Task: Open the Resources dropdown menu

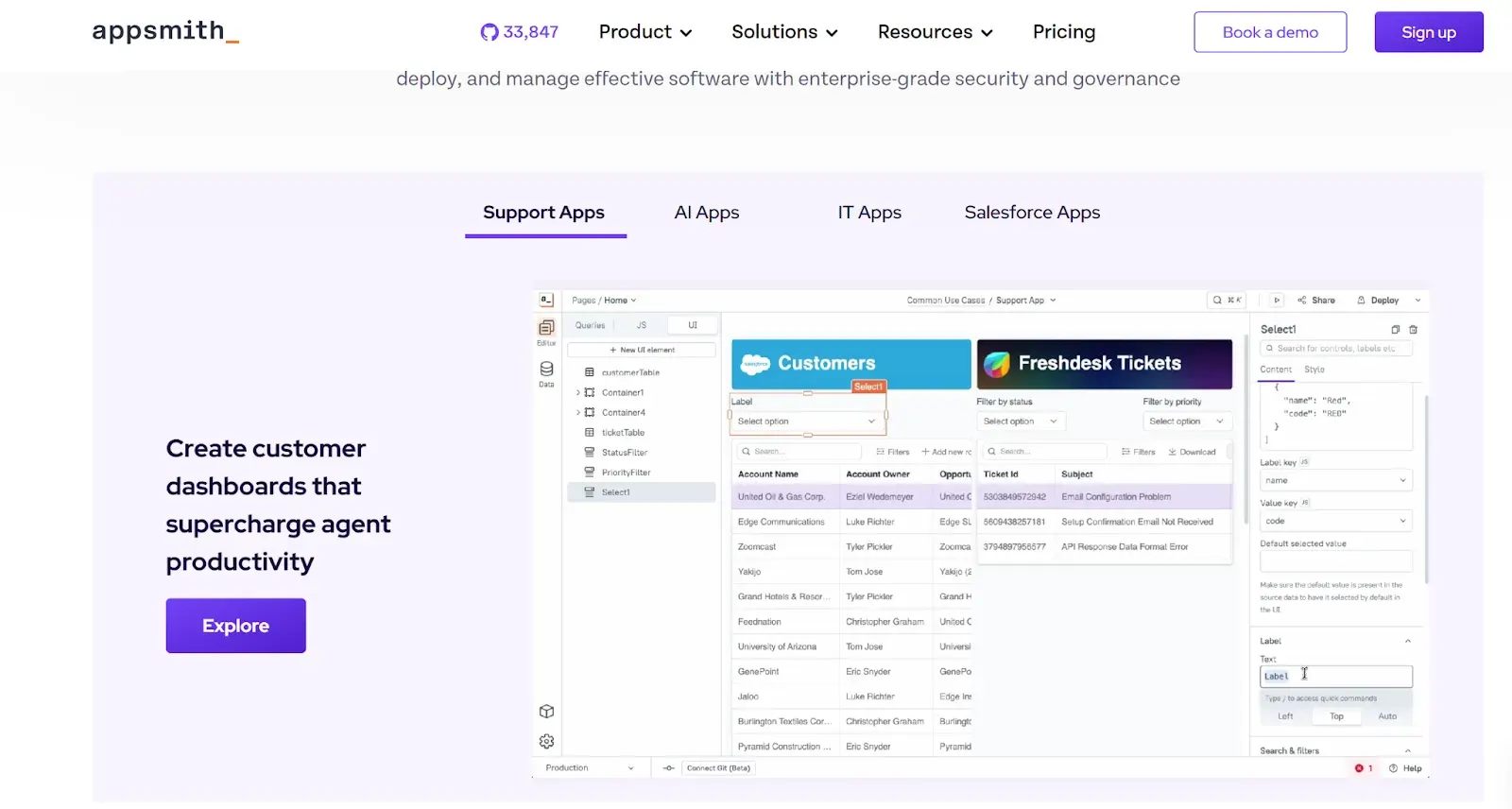Action: [936, 32]
